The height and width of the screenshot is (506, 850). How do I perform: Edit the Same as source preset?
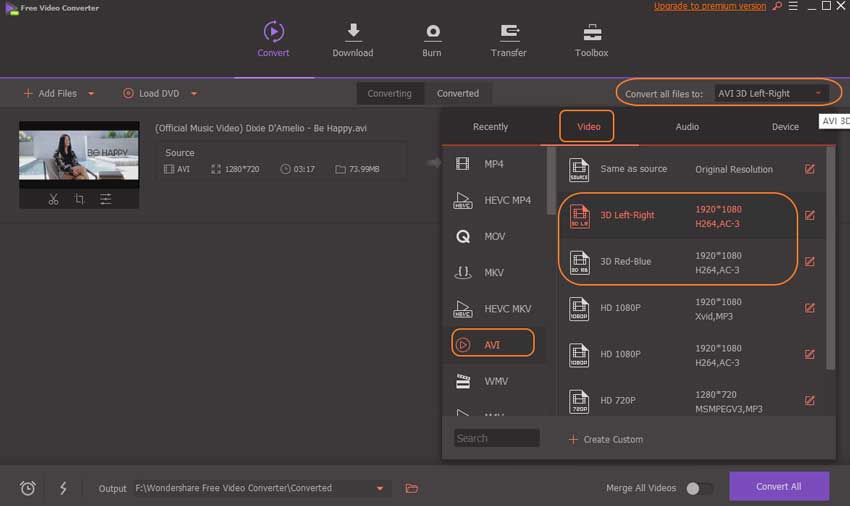click(x=809, y=169)
